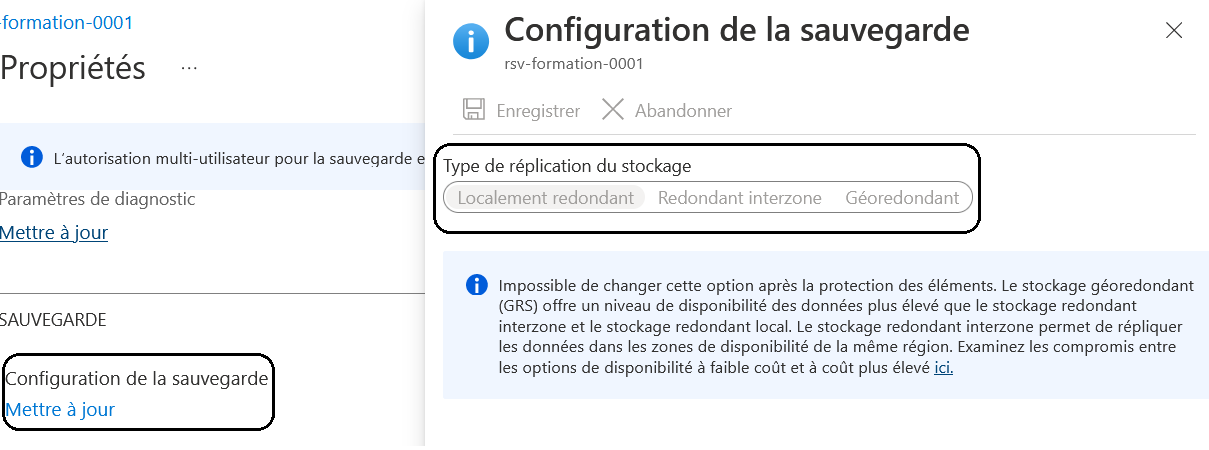Viewport: 1209px width, 450px height.
Task: Click Mettre à jour under Paramètres de diagnostic
Action: 54,232
